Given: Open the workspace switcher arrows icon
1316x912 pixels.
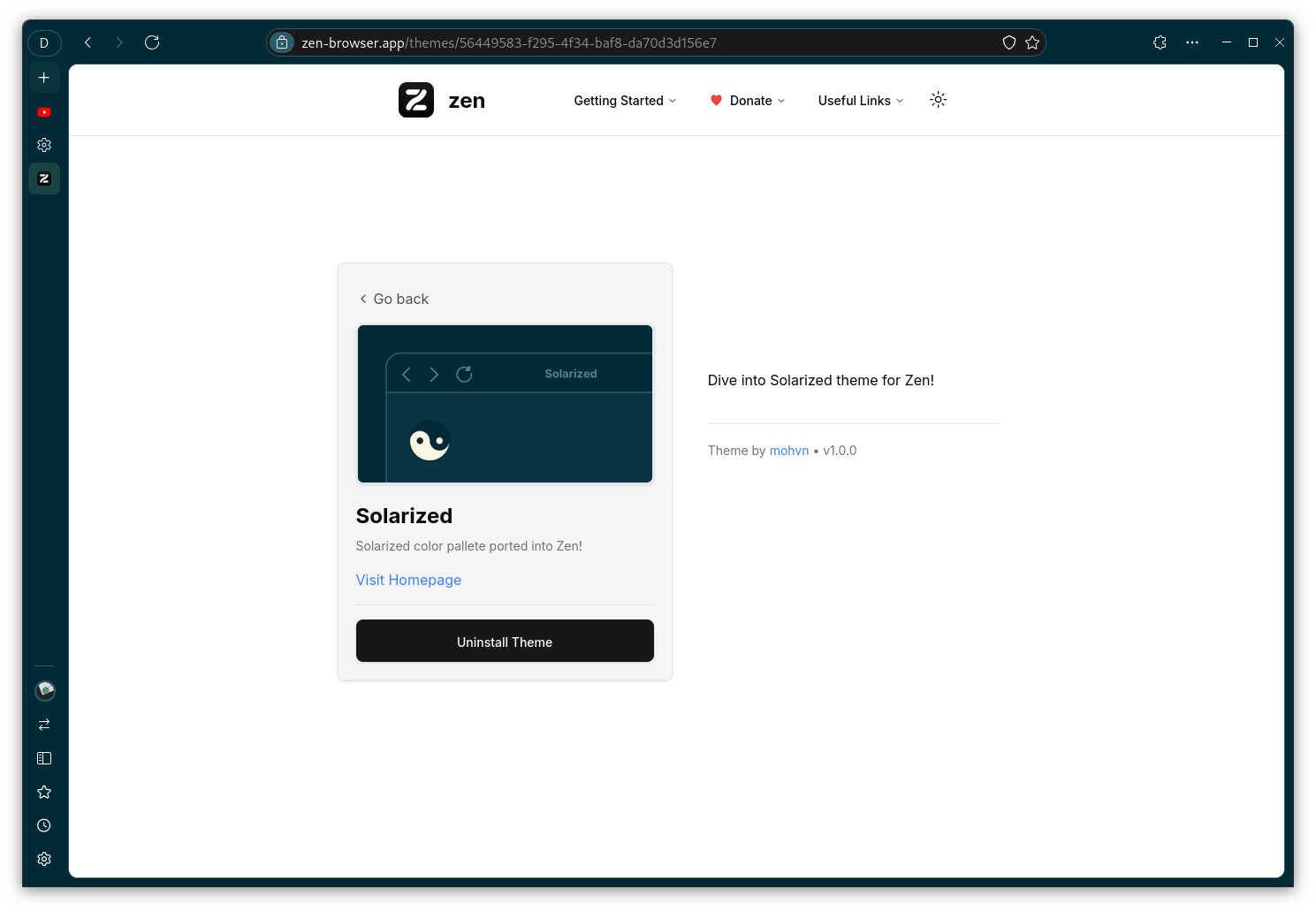Looking at the screenshot, I should pos(44,724).
